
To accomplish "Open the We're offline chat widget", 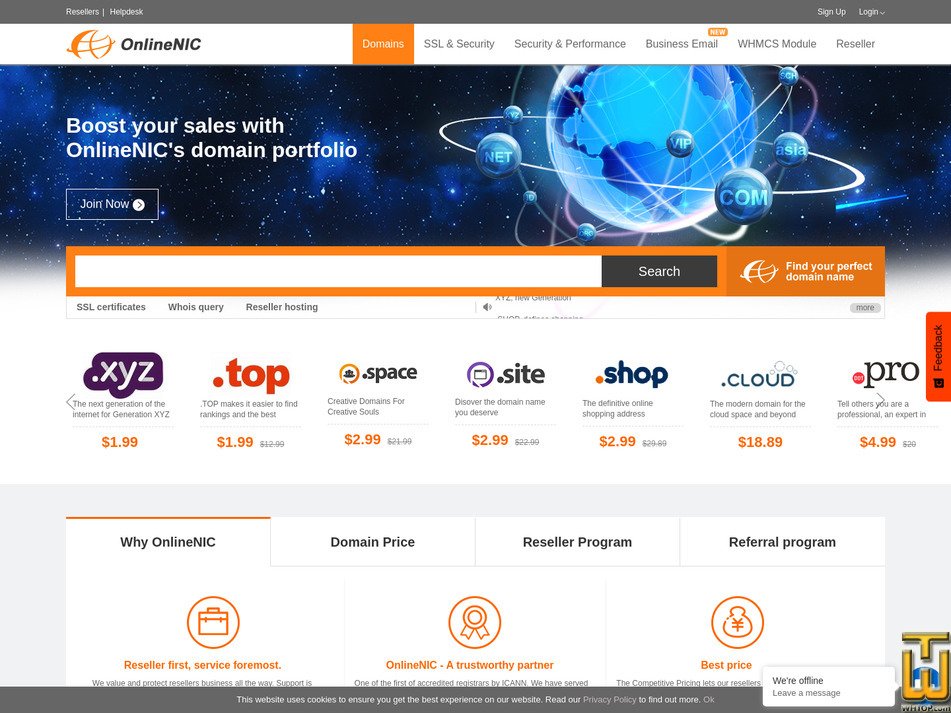I will pyautogui.click(x=828, y=686).
